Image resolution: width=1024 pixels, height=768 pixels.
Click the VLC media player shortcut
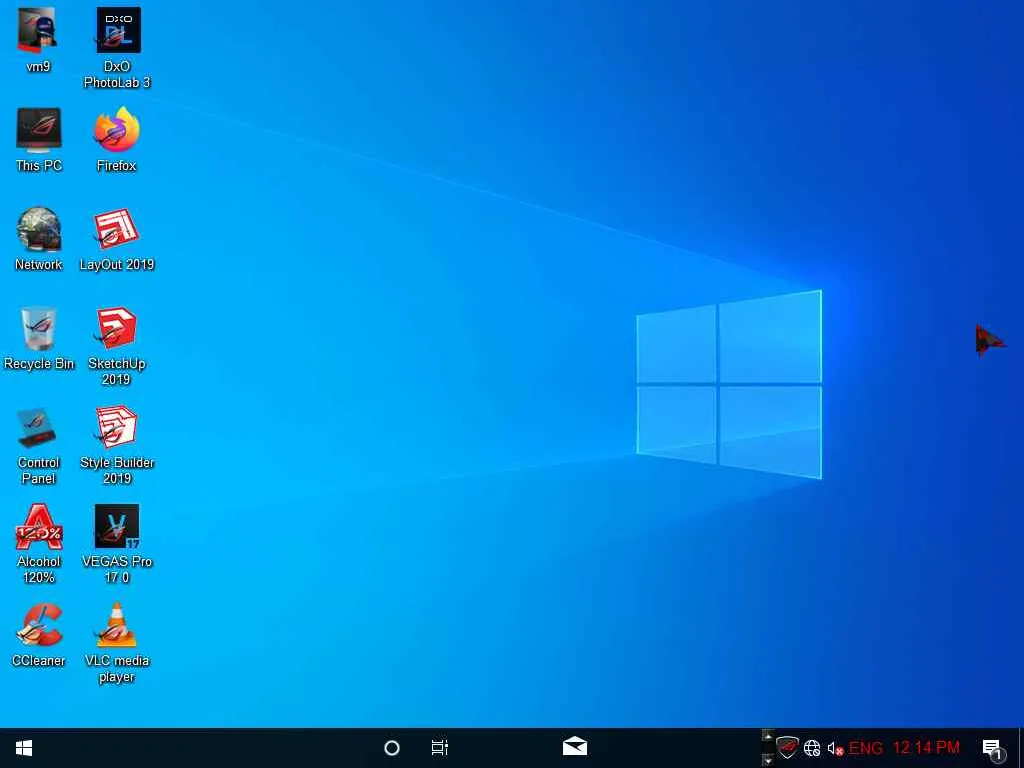117,643
